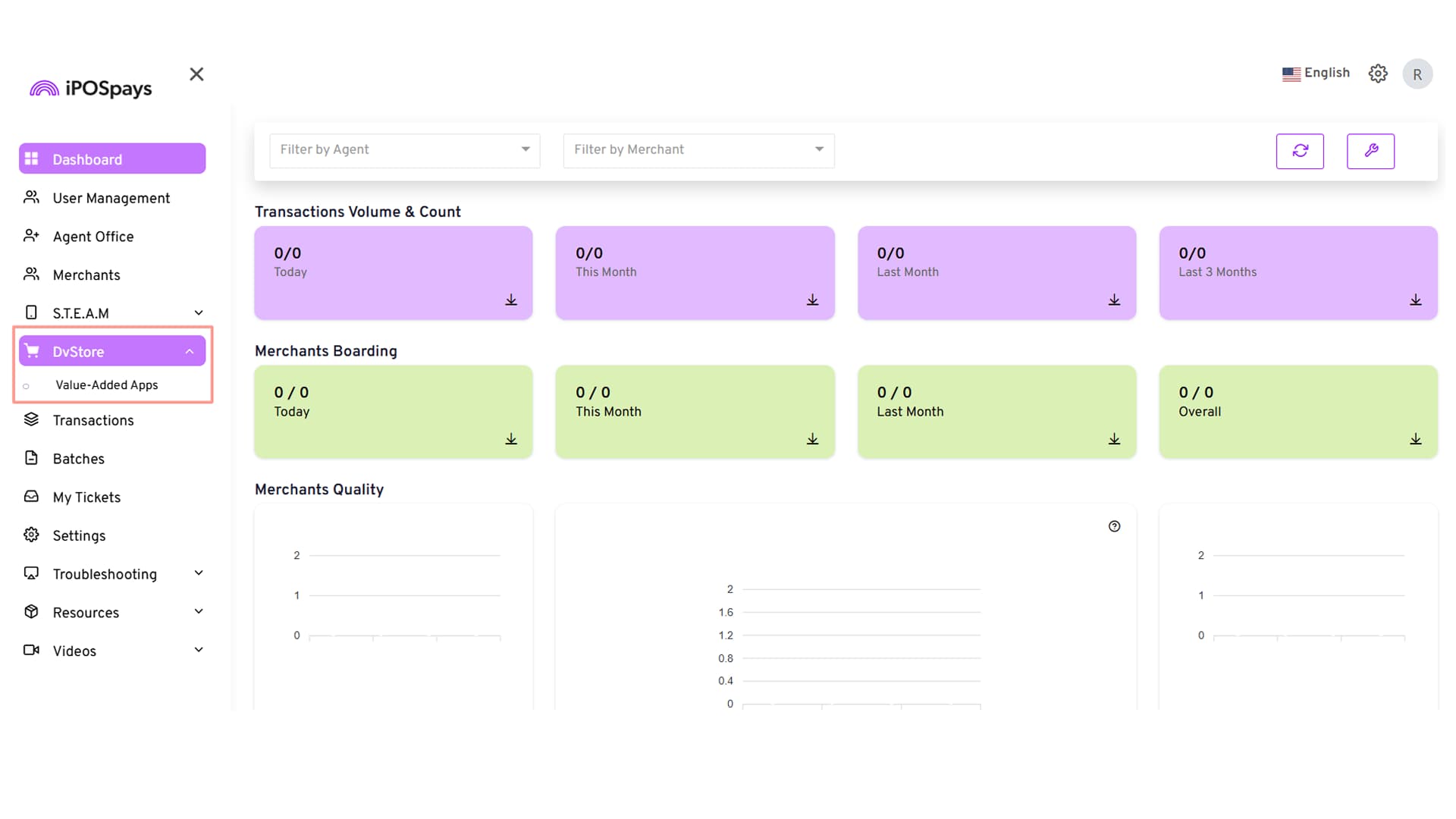The height and width of the screenshot is (819, 1456).
Task: Click the Last 3 Months transactions card
Action: 1298,273
